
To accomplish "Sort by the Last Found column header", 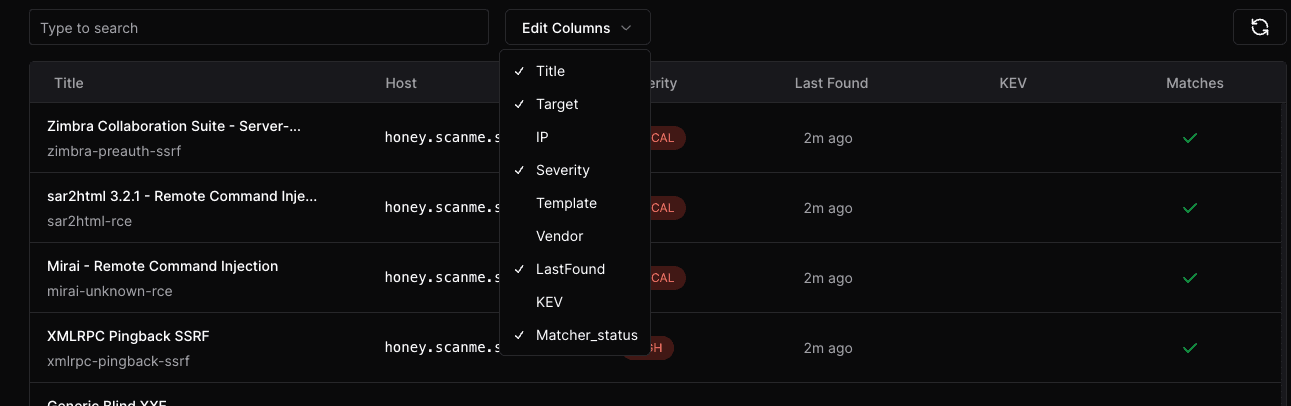I will 831,83.
